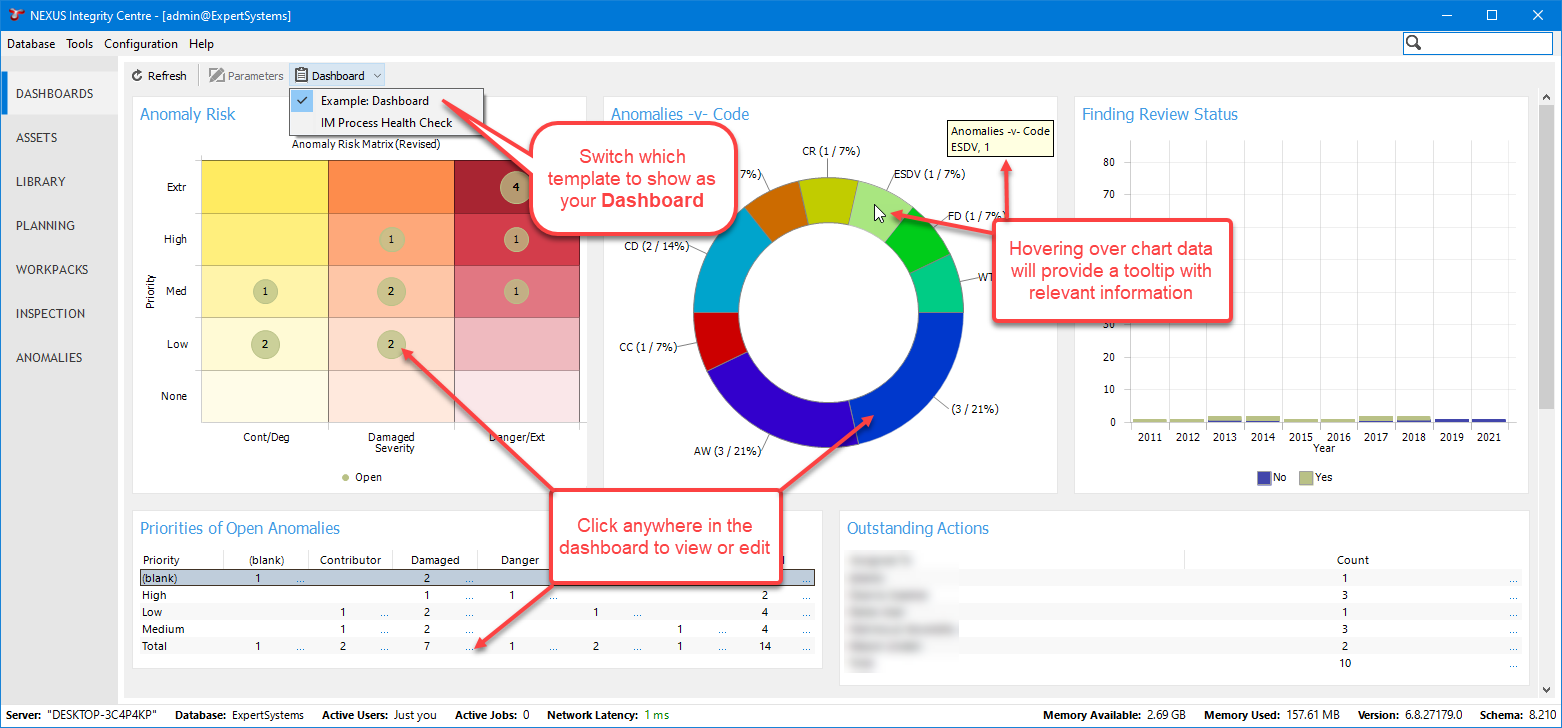Toggle the Yes series legend marker
Screen dimensions: 1562x728
click(1305, 477)
